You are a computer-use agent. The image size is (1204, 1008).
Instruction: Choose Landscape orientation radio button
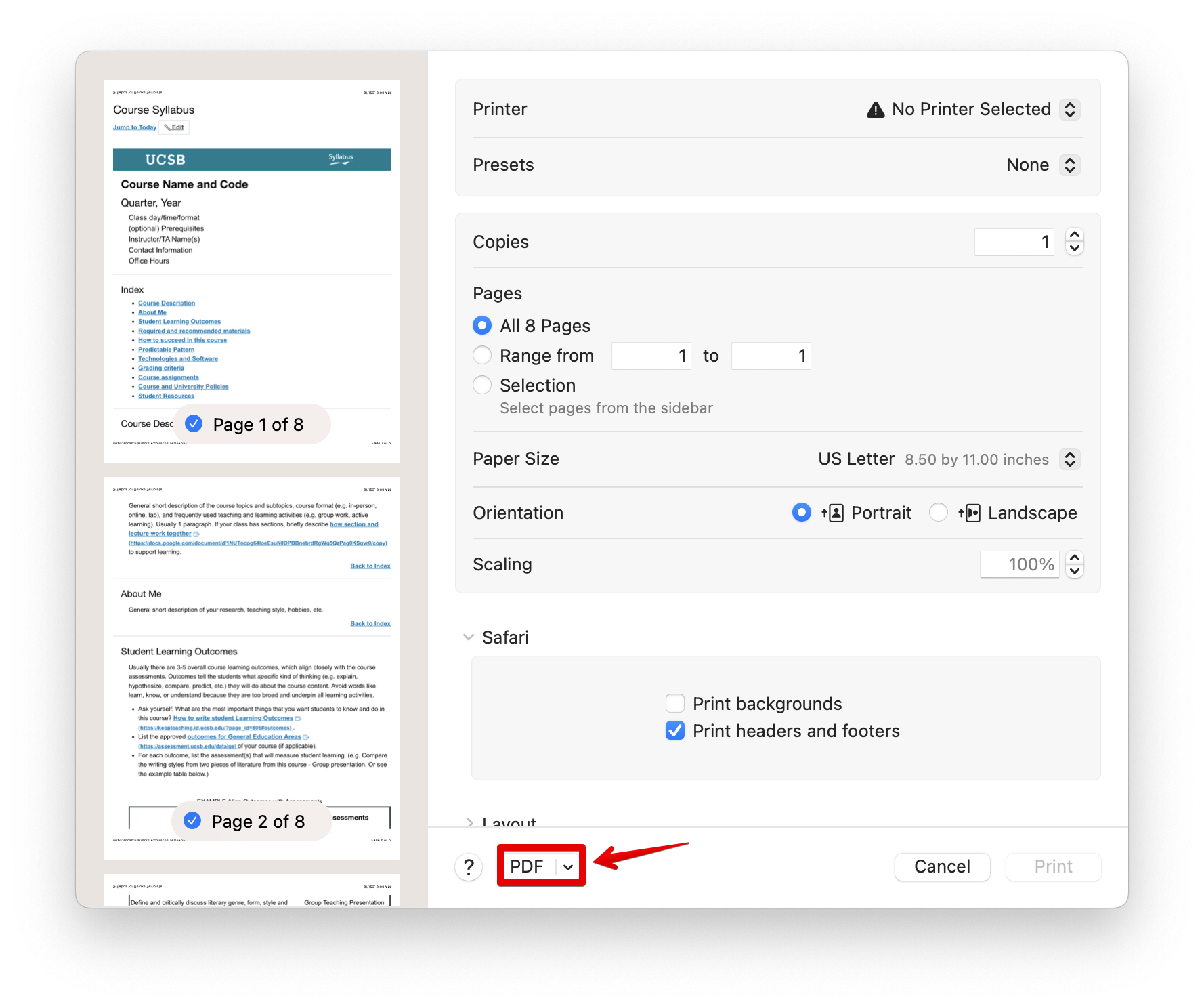939,513
